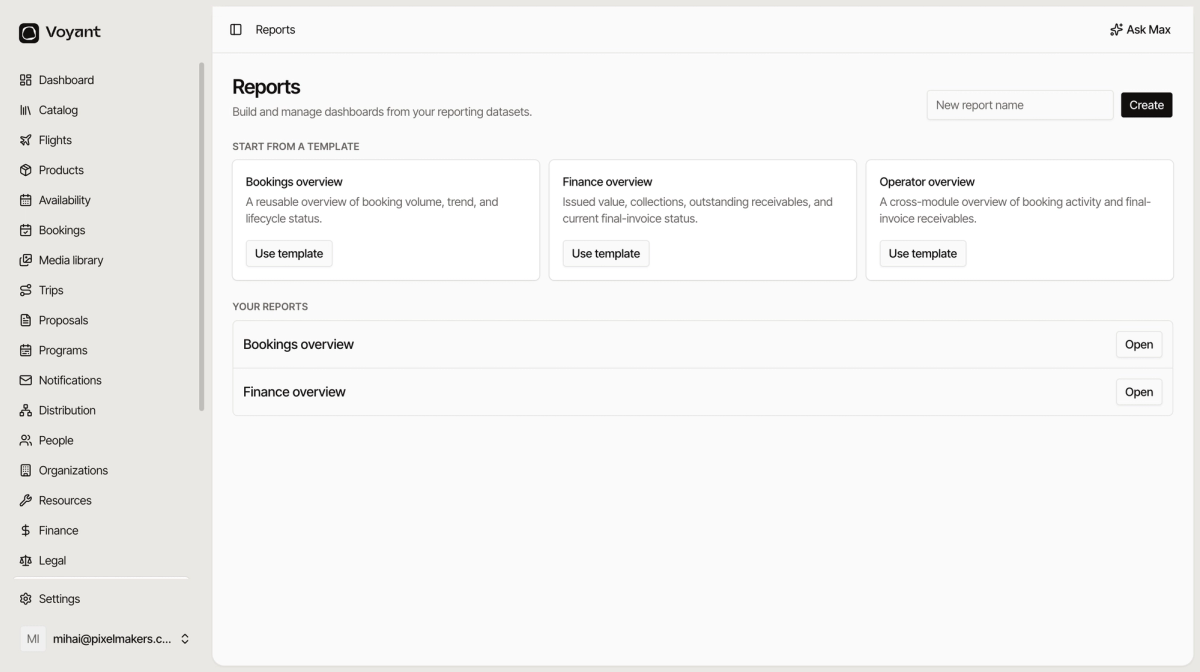Click the Bookings overview row name
Screen dimensions: 1200x672
tap(298, 344)
